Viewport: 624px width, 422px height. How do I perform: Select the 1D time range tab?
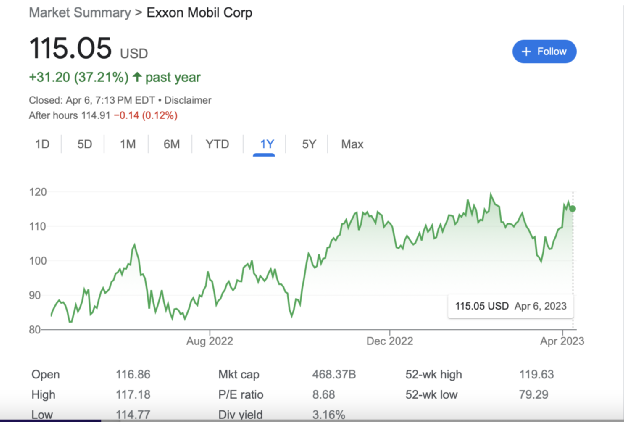point(42,144)
